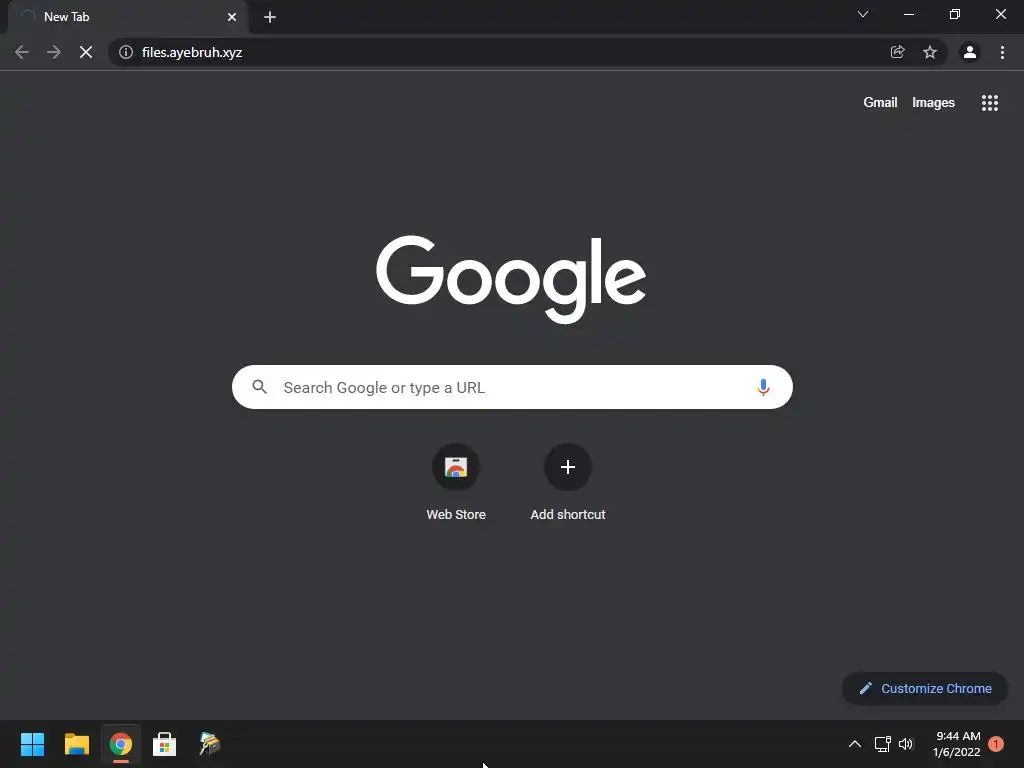Open network status tray icon
The width and height of the screenshot is (1024, 768).
[x=882, y=744]
